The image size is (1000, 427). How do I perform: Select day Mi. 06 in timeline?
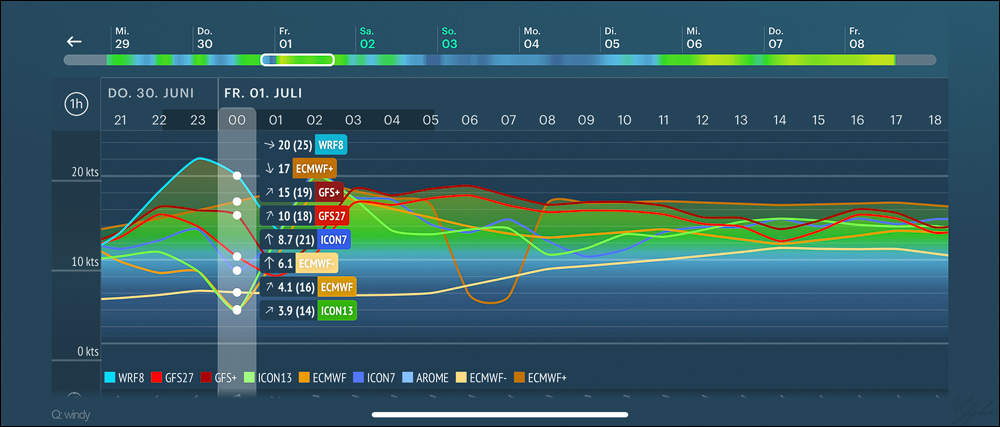tap(694, 38)
